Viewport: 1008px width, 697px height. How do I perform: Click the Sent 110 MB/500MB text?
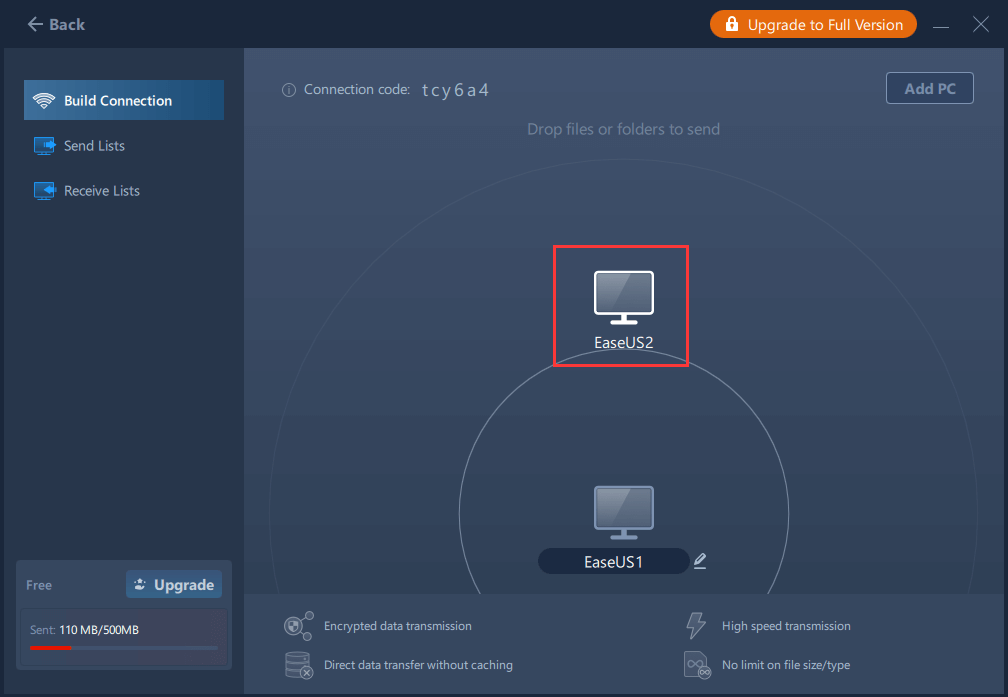tap(84, 630)
